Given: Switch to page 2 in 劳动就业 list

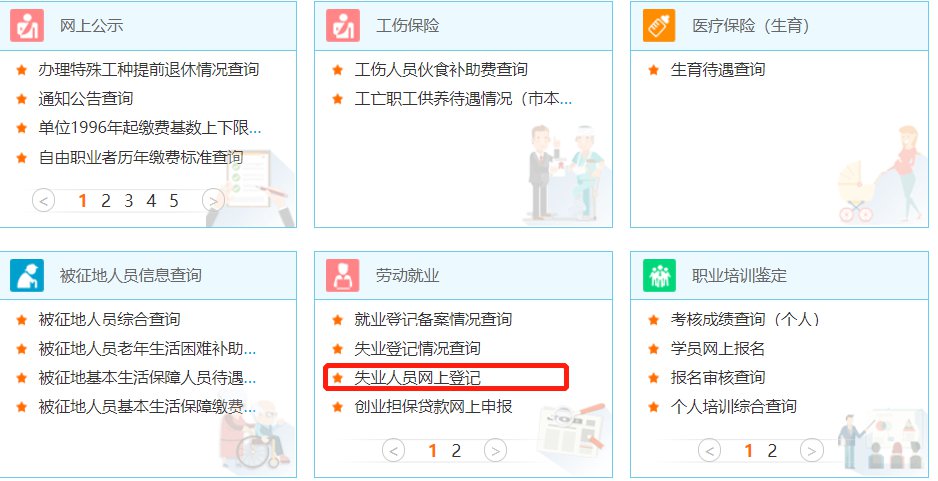Looking at the screenshot, I should [x=456, y=450].
